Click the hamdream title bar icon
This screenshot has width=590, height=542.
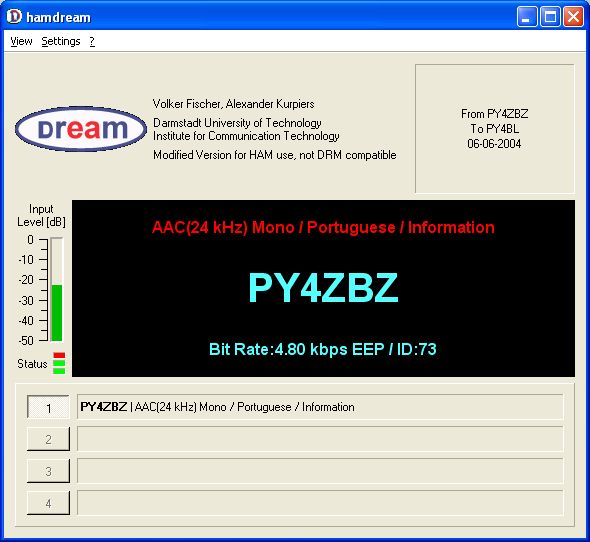[14, 16]
